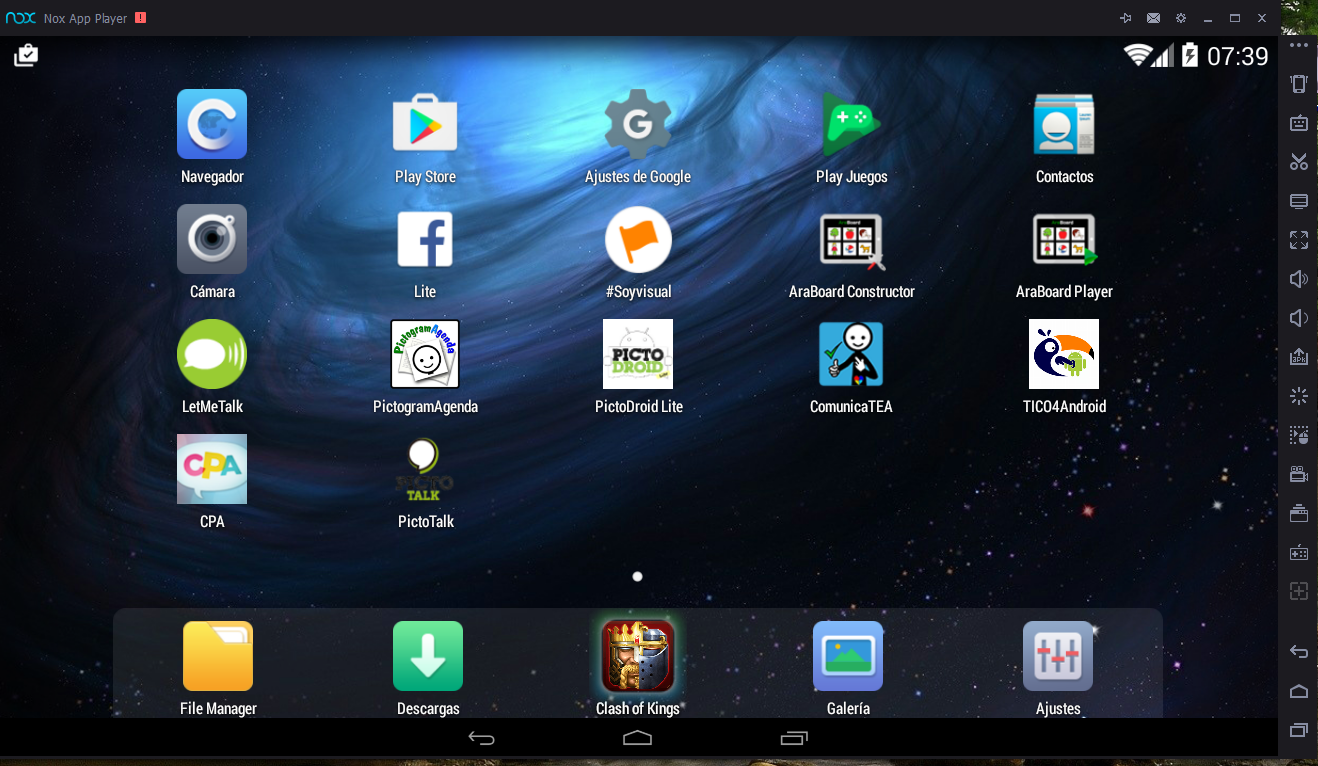Open the toolbox icon in sidebar
This screenshot has height=766, width=1318.
pyautogui.click(x=1299, y=513)
